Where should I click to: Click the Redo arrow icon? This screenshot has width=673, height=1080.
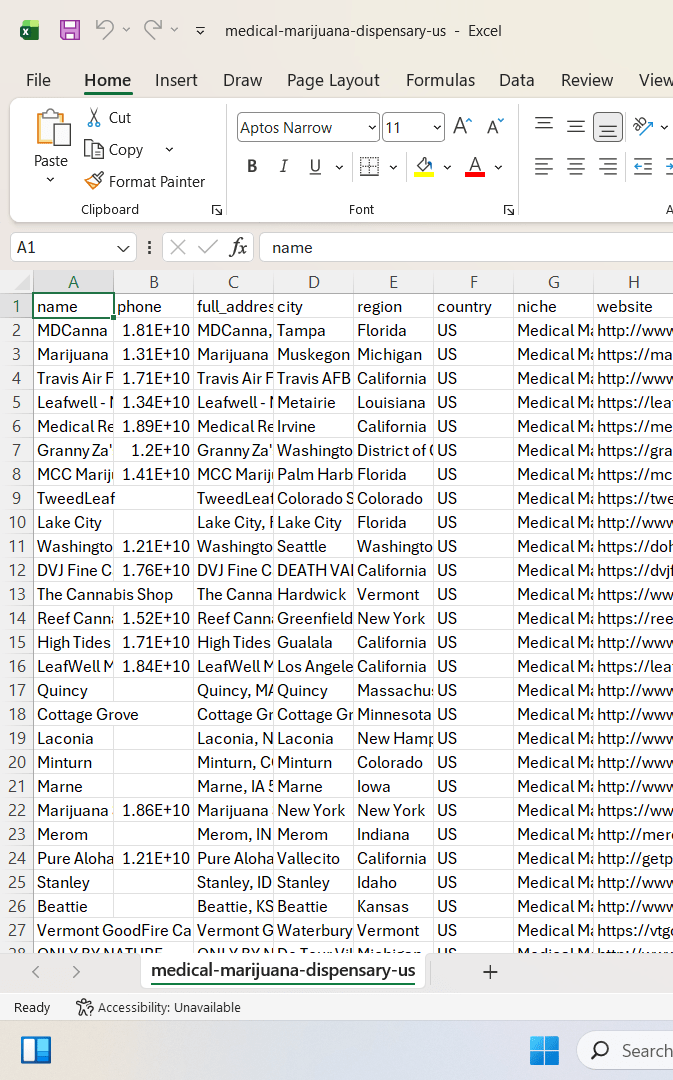click(153, 30)
